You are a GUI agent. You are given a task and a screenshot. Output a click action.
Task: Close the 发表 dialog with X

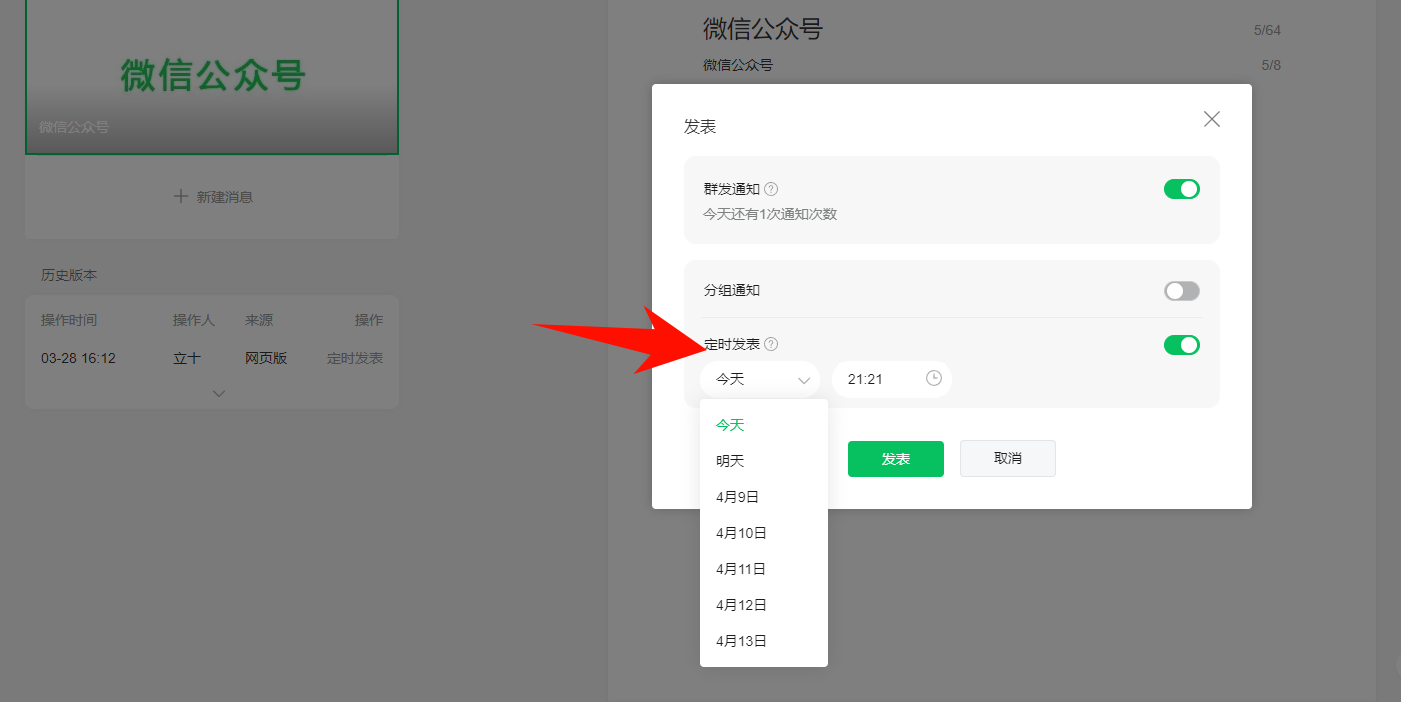coord(1212,119)
